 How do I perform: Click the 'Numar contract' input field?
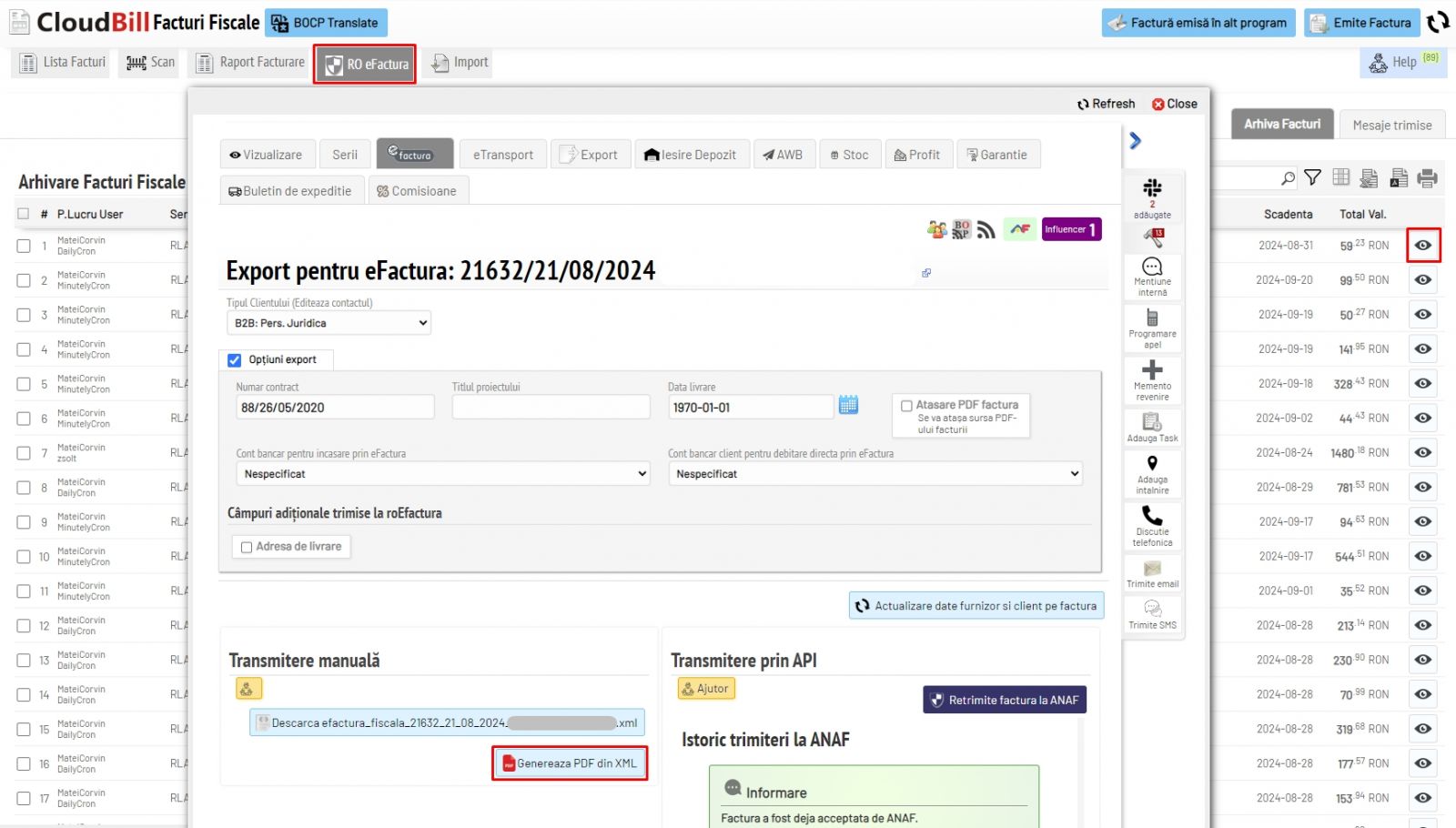pos(334,408)
